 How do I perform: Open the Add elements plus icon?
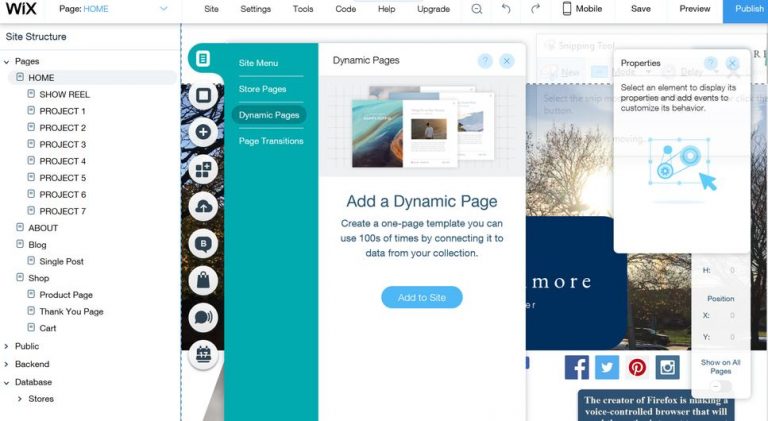(203, 132)
